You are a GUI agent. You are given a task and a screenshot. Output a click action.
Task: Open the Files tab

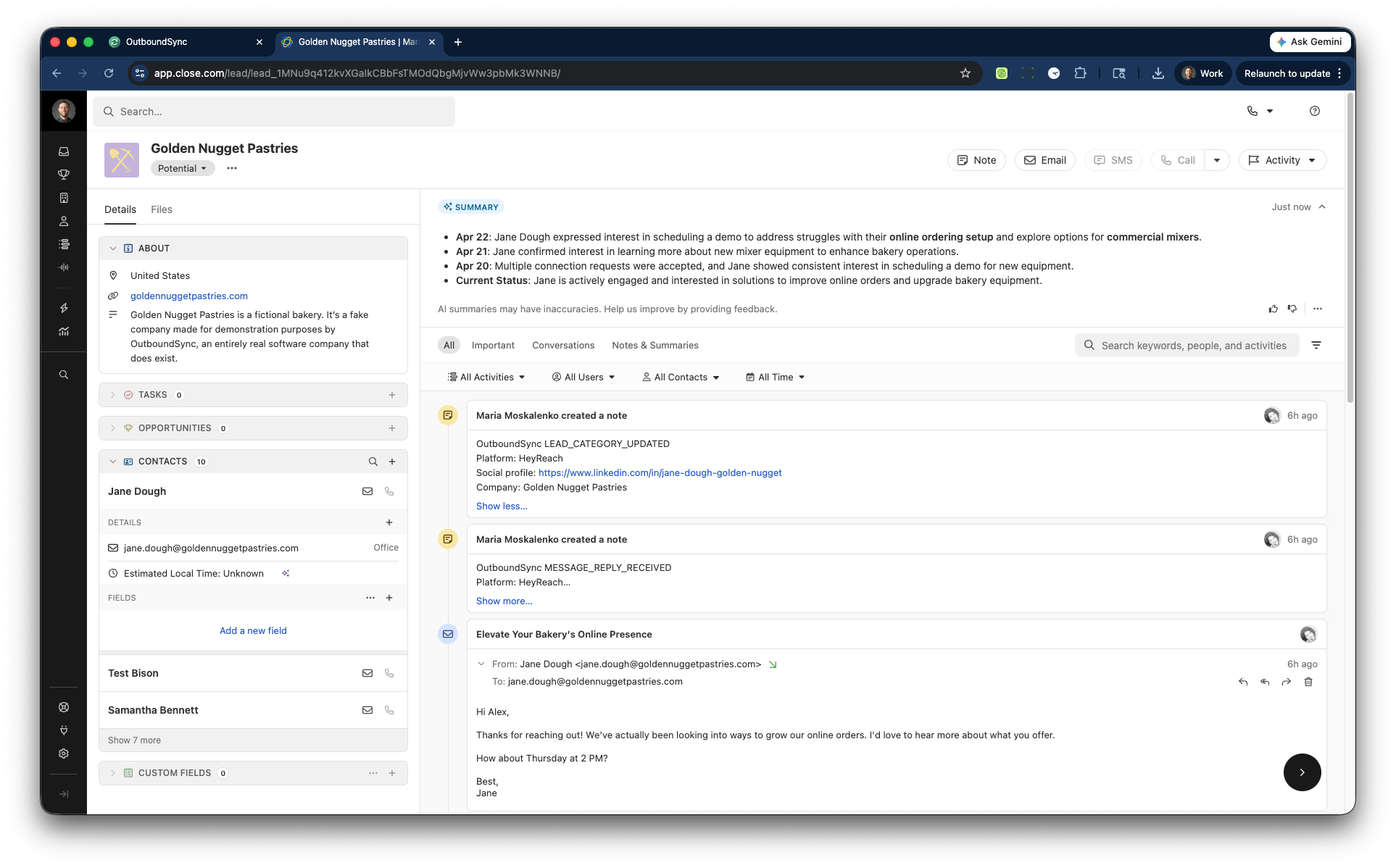point(161,209)
